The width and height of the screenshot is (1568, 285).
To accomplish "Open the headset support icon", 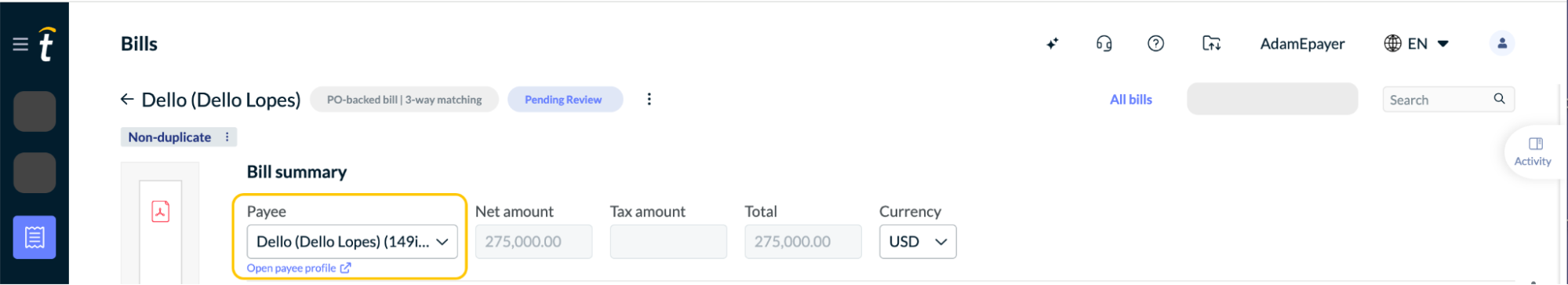I will [1104, 44].
